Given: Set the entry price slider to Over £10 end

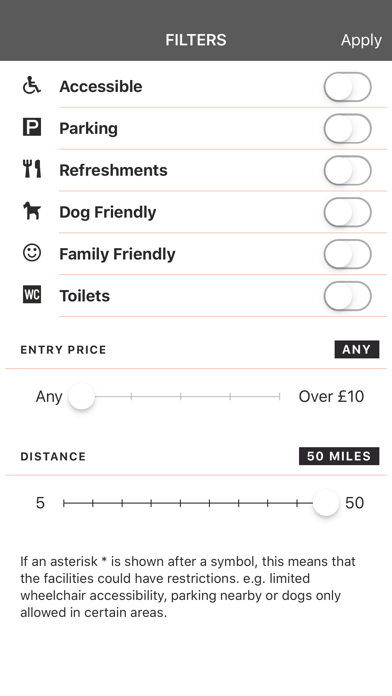Looking at the screenshot, I should tap(279, 396).
